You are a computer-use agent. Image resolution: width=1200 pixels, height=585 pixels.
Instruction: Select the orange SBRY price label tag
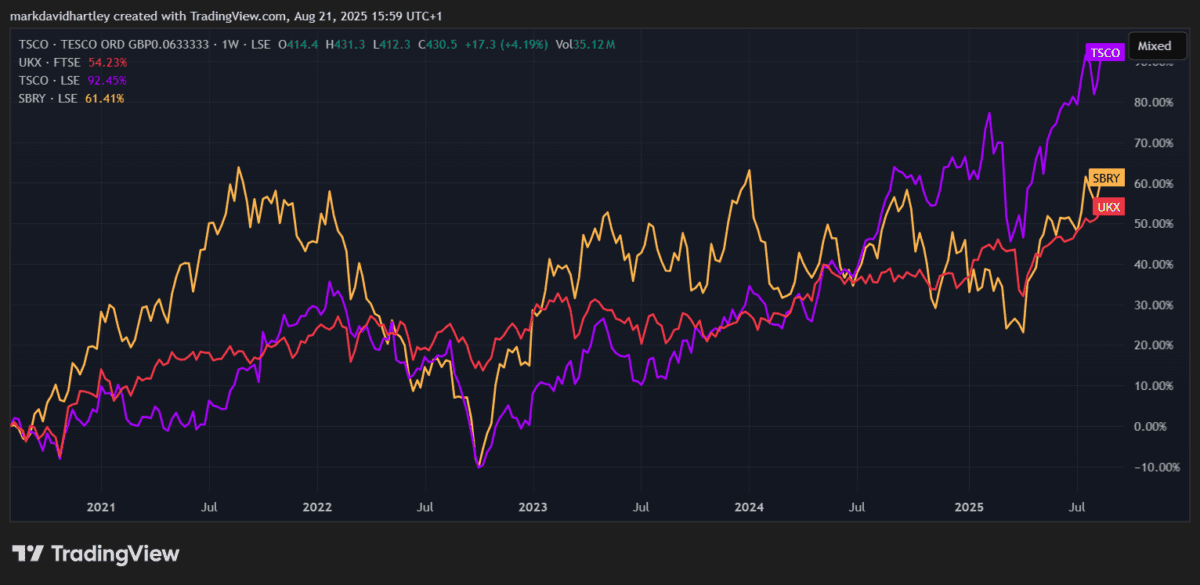pyautogui.click(x=1105, y=178)
